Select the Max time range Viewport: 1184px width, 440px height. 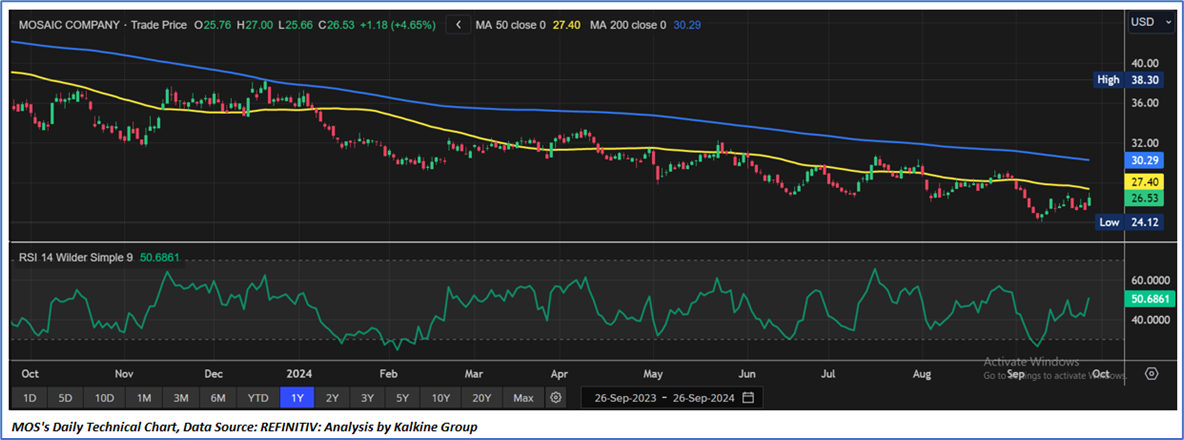click(x=522, y=397)
